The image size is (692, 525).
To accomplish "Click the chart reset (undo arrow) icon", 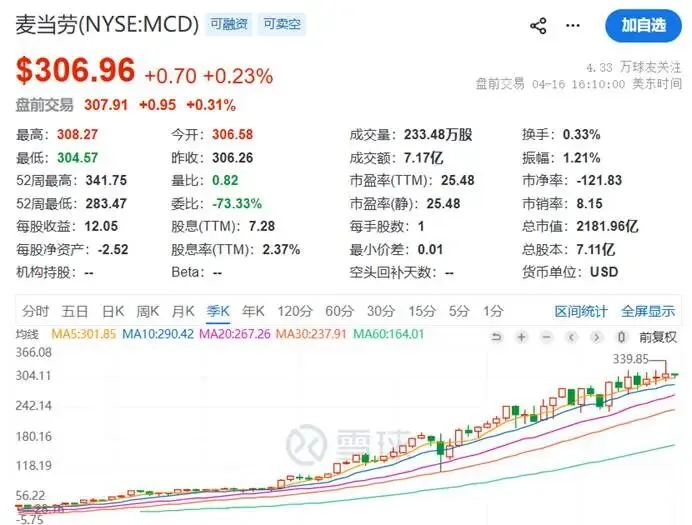I will (x=496, y=338).
